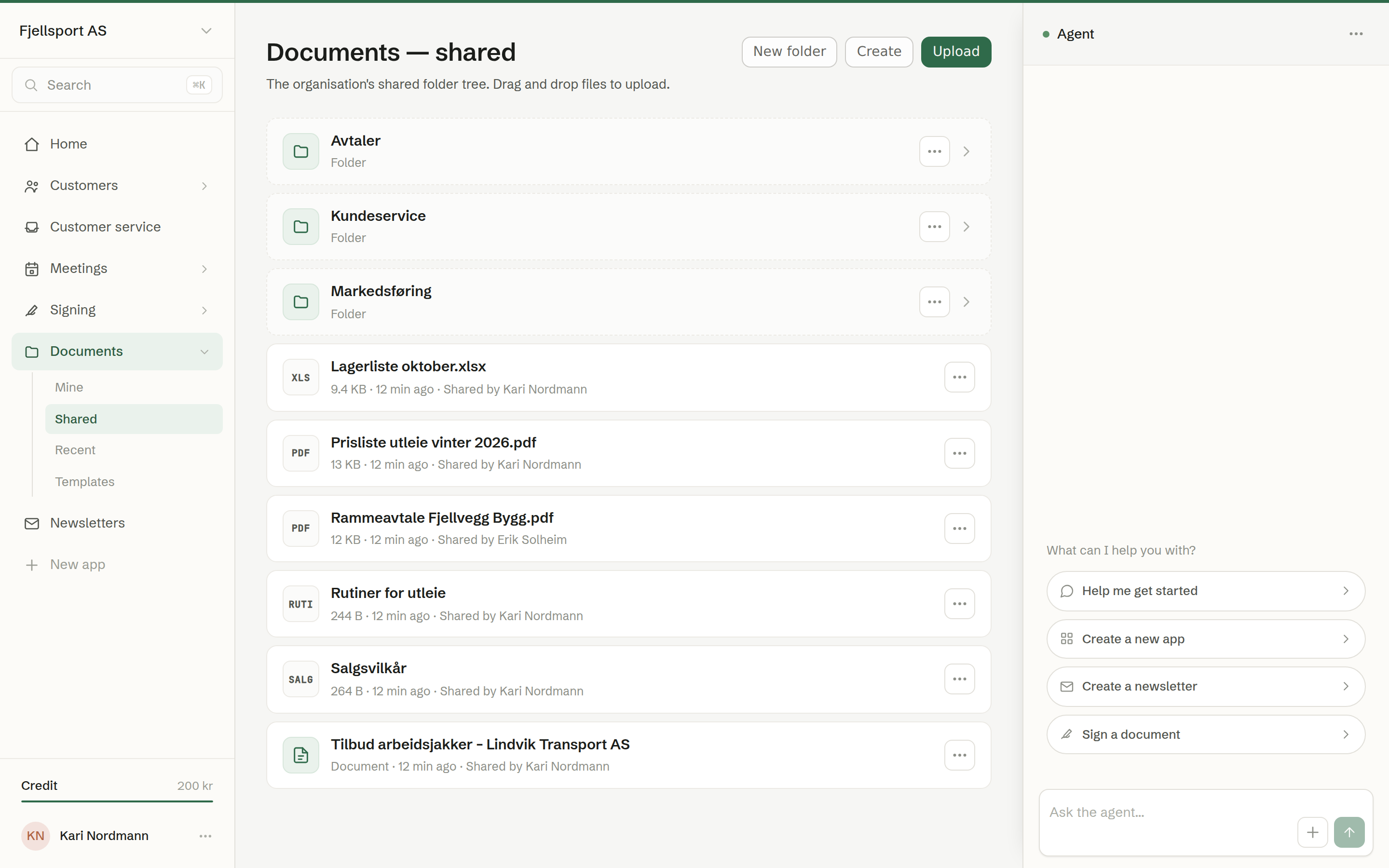Screen dimensions: 1389x868
Task: Expand the Signing sidebar section
Action: click(x=204, y=310)
